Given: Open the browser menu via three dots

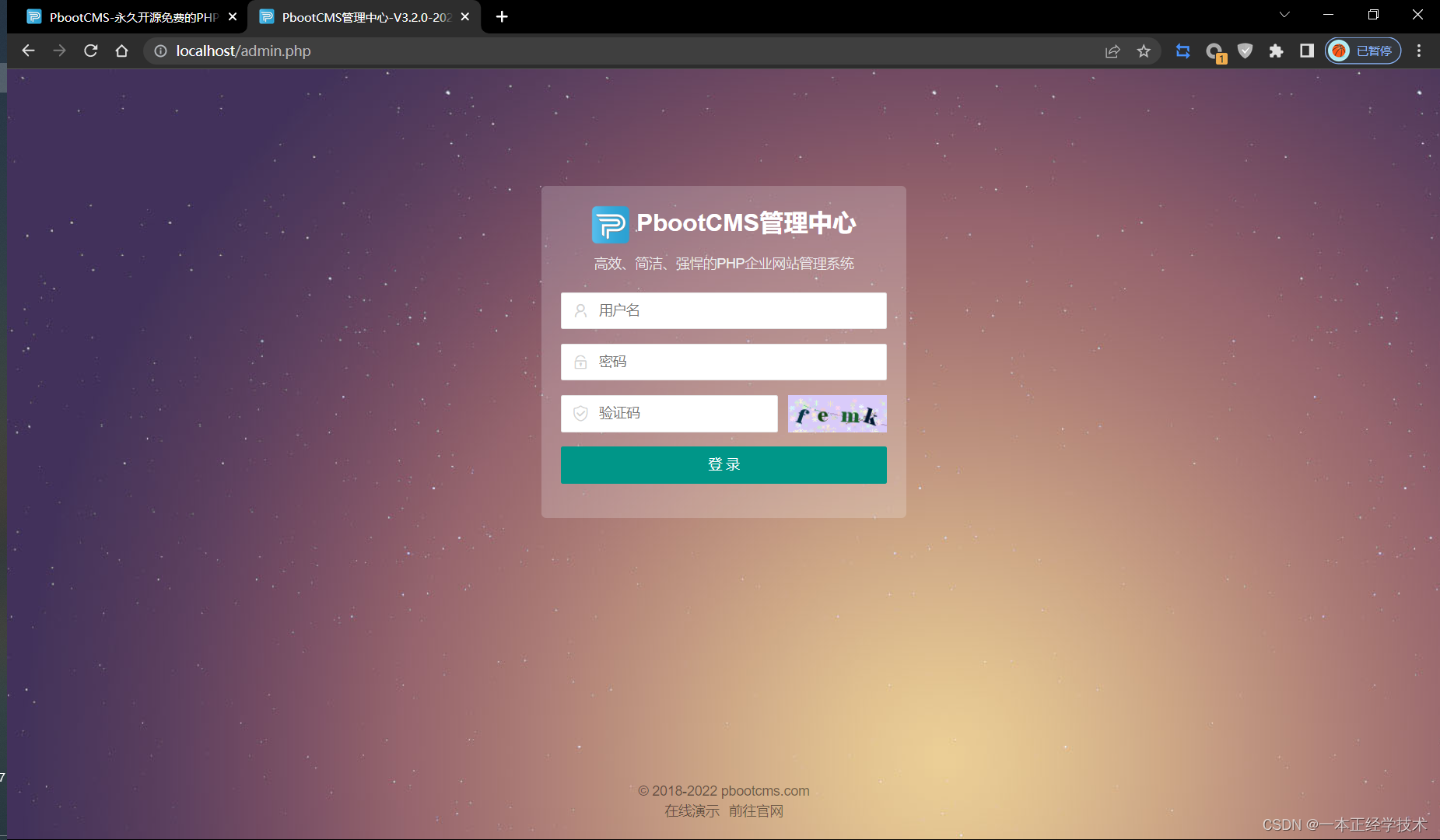Looking at the screenshot, I should (1419, 51).
